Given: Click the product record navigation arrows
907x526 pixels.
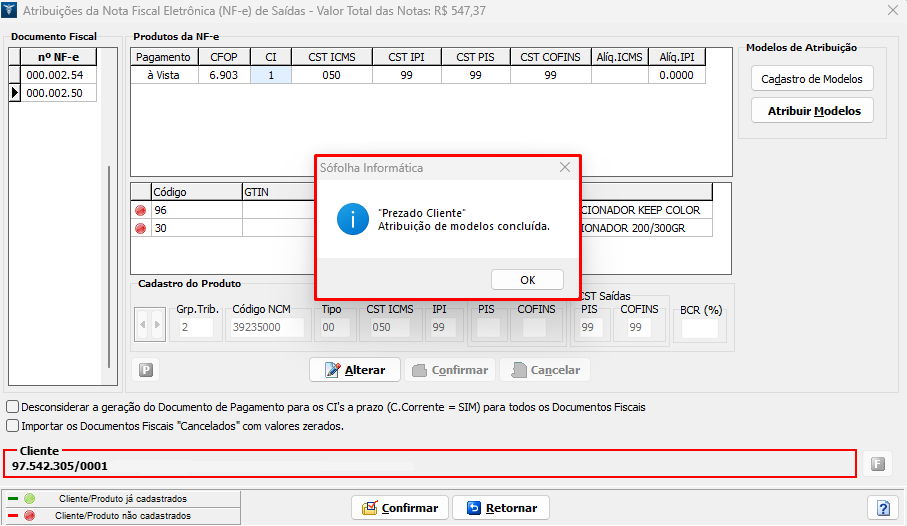Looking at the screenshot, I should click(148, 325).
